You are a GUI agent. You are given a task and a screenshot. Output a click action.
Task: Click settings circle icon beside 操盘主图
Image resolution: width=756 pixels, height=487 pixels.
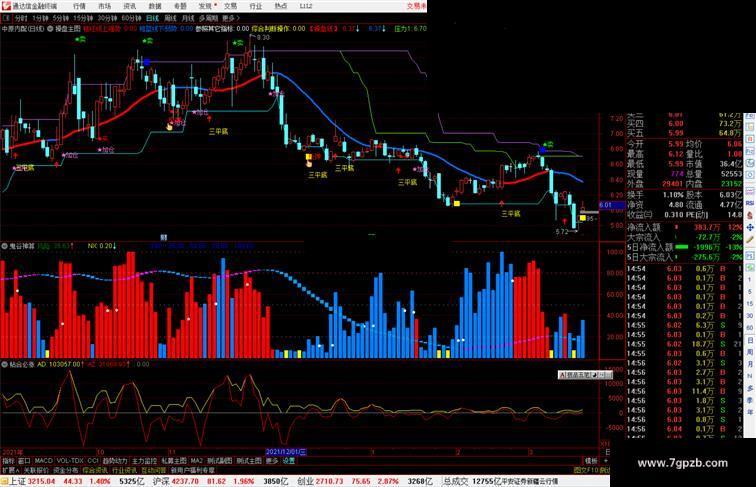pos(50,29)
